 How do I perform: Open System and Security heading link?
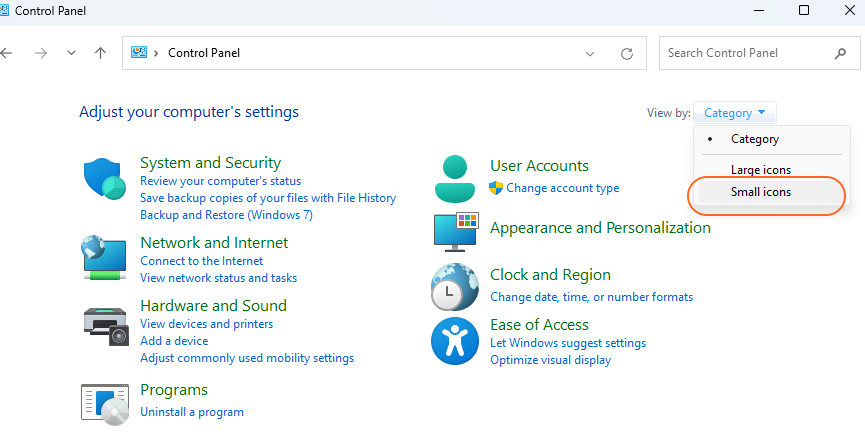(x=210, y=163)
